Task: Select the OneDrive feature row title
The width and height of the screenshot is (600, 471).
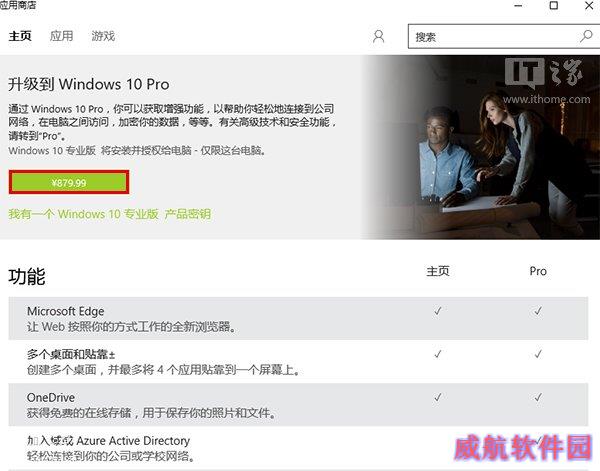Action: point(51,398)
